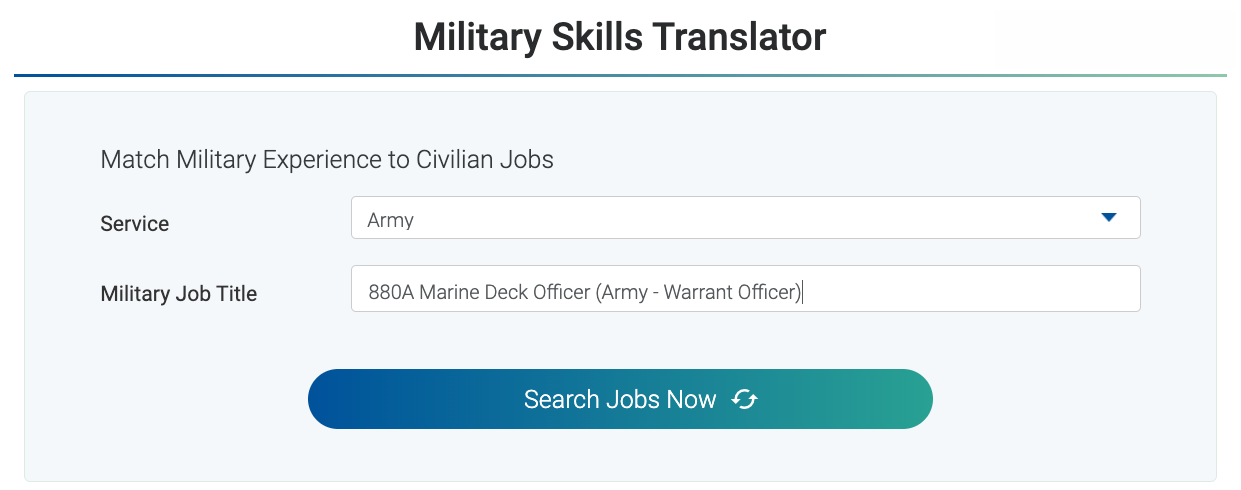This screenshot has height=490, width=1241.
Task: Select the Army text in the Service combo box
Action: click(x=390, y=220)
